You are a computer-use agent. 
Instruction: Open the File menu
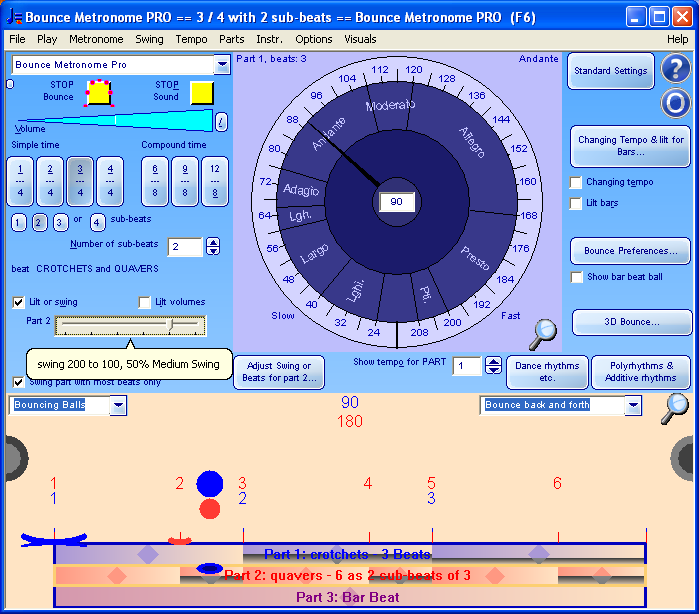(17, 39)
